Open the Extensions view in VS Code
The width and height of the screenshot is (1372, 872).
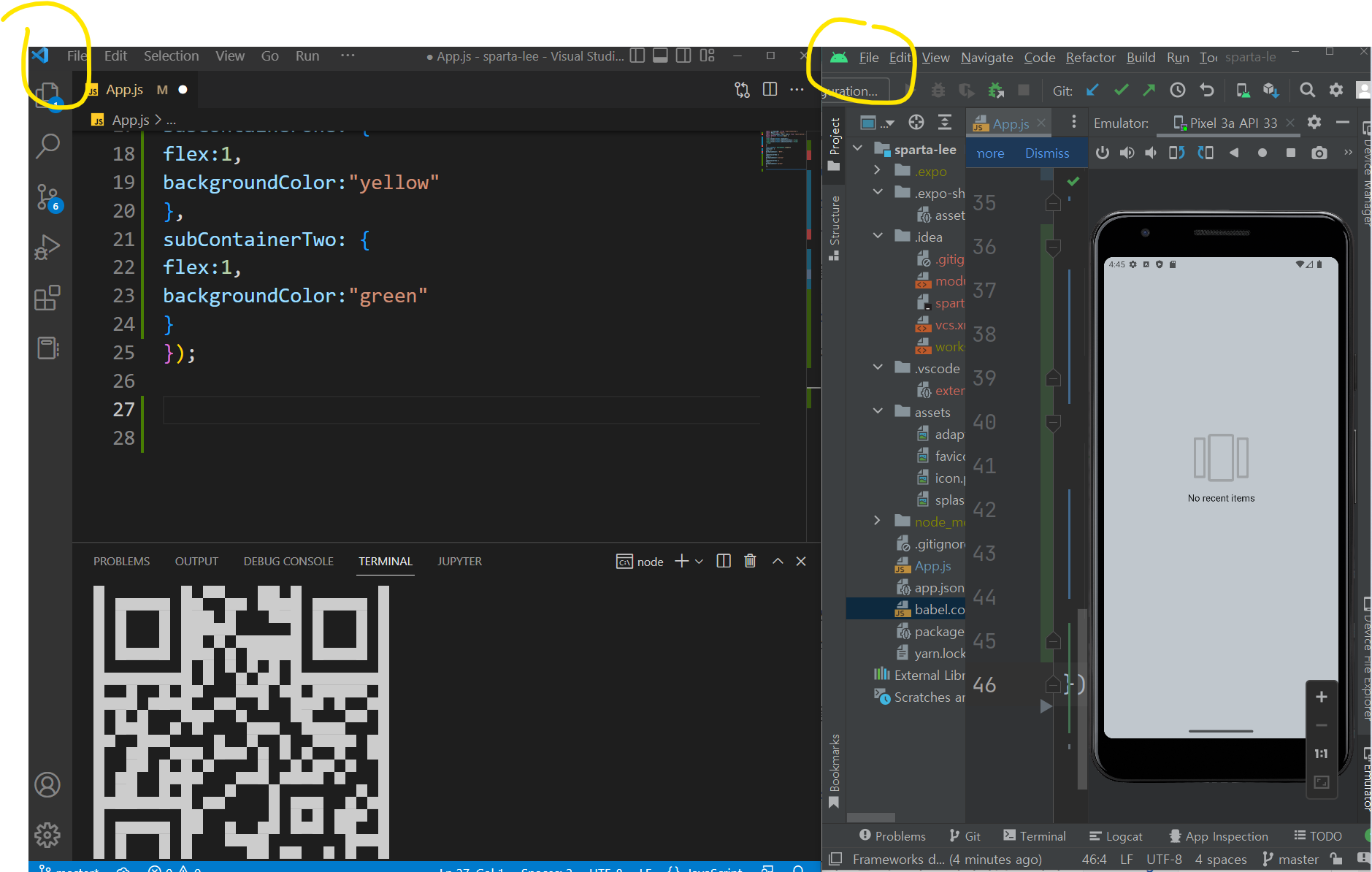(x=48, y=298)
